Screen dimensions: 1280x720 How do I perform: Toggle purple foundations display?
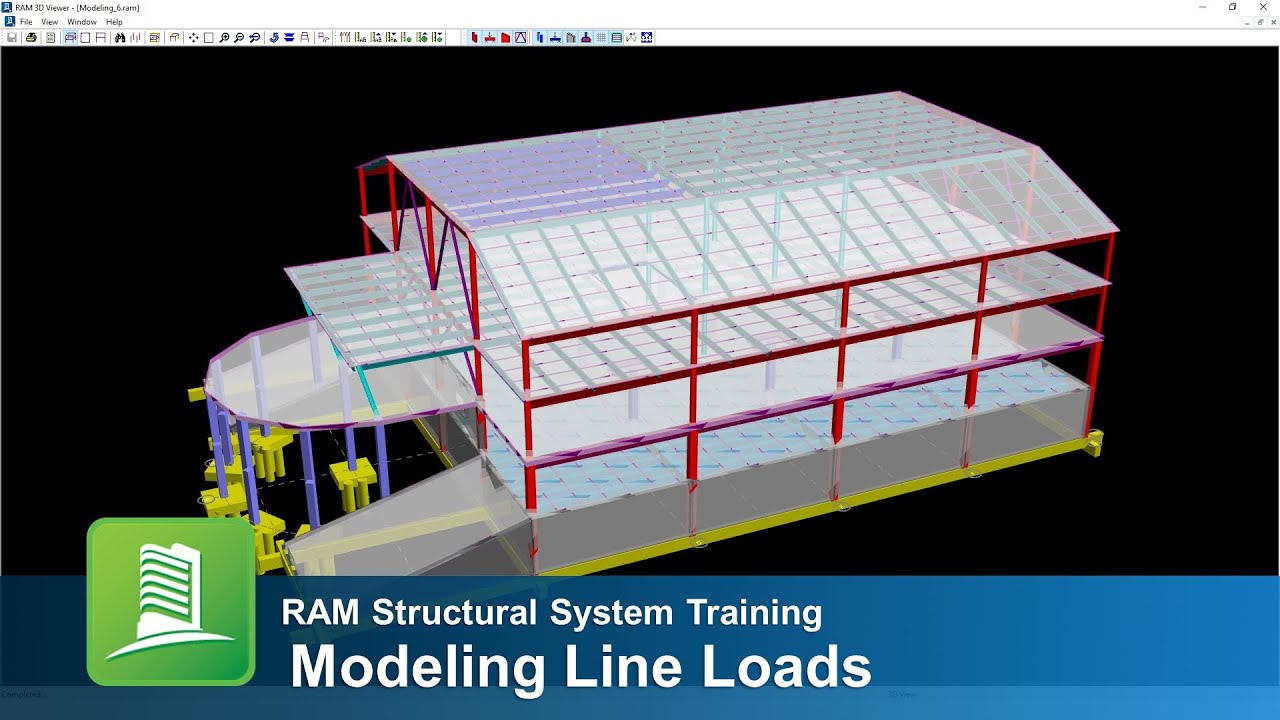[x=585, y=38]
